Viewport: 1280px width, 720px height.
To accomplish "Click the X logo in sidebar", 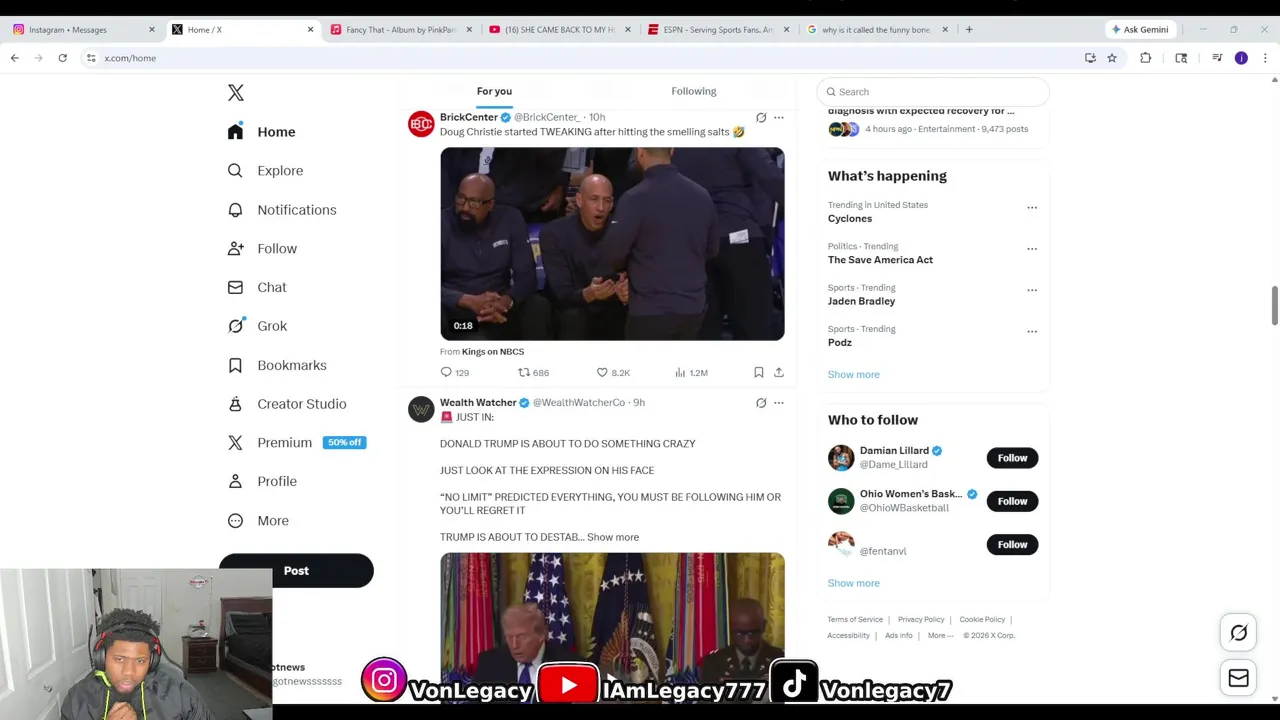I will pyautogui.click(x=236, y=92).
